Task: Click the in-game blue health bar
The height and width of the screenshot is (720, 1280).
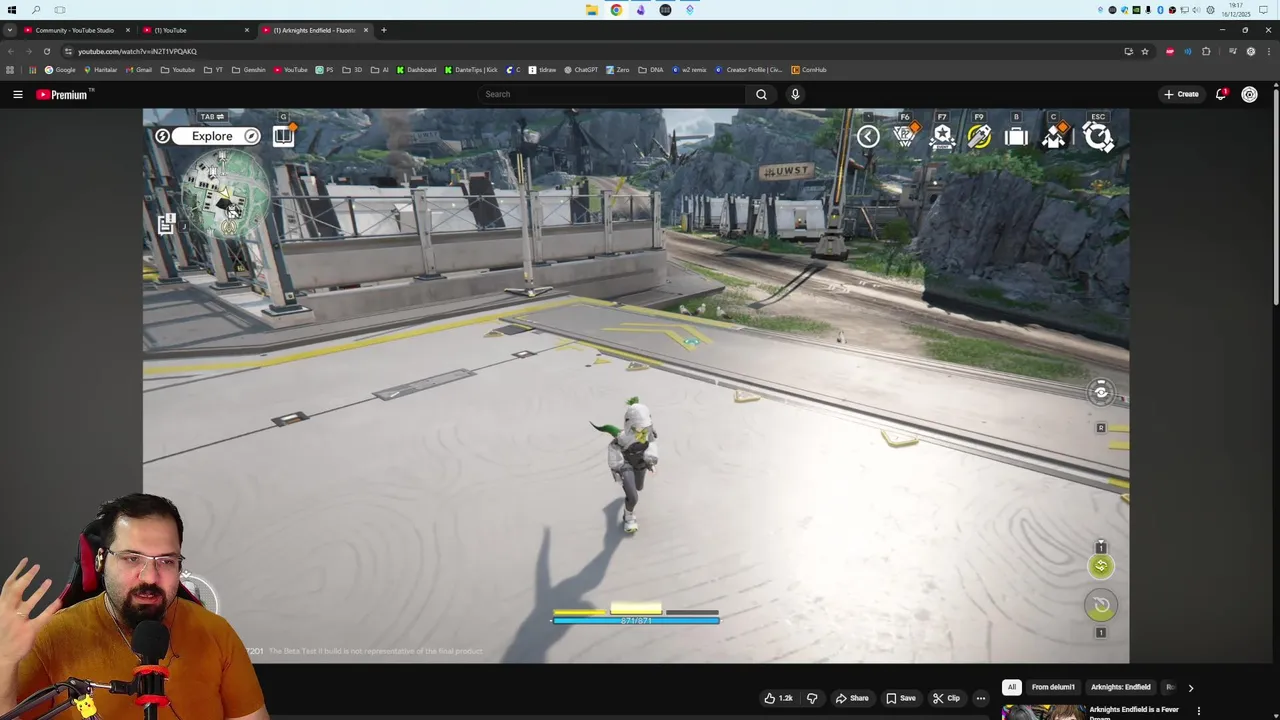Action: 635,621
